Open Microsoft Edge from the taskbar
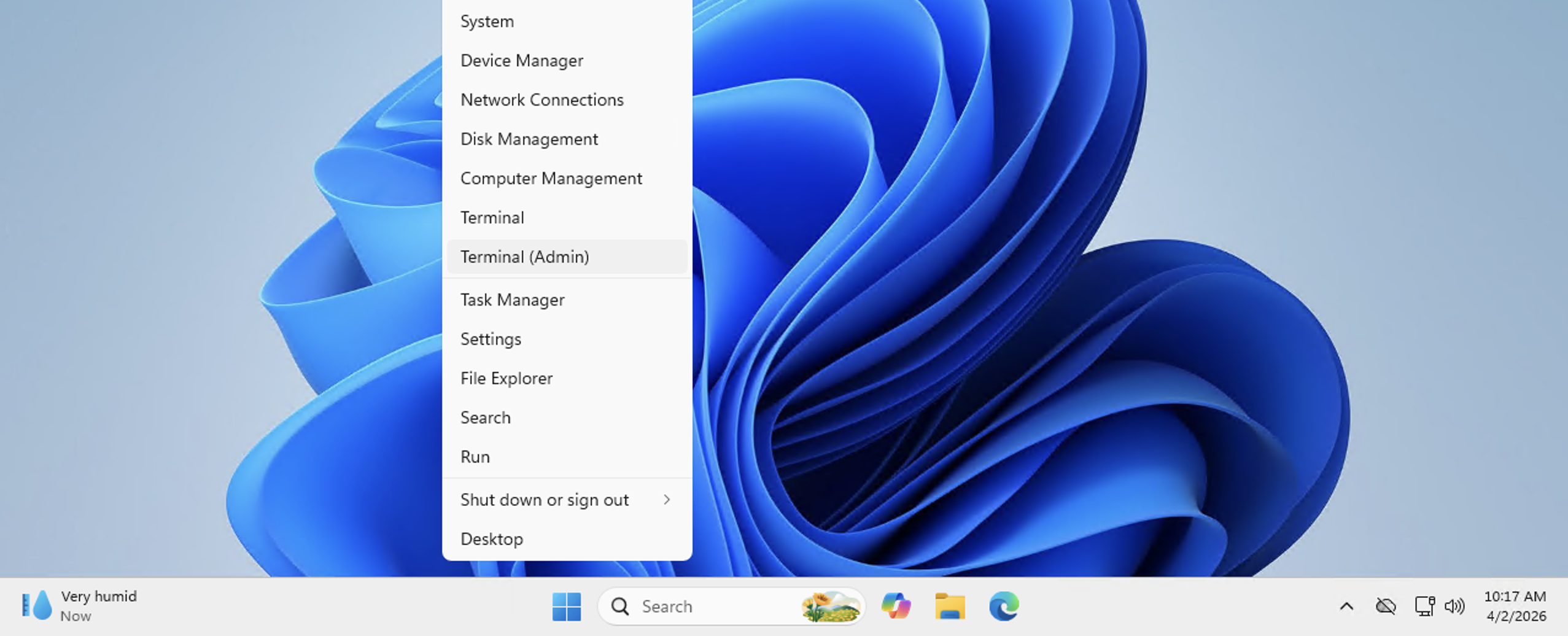This screenshot has height=636, width=1568. (x=1004, y=607)
